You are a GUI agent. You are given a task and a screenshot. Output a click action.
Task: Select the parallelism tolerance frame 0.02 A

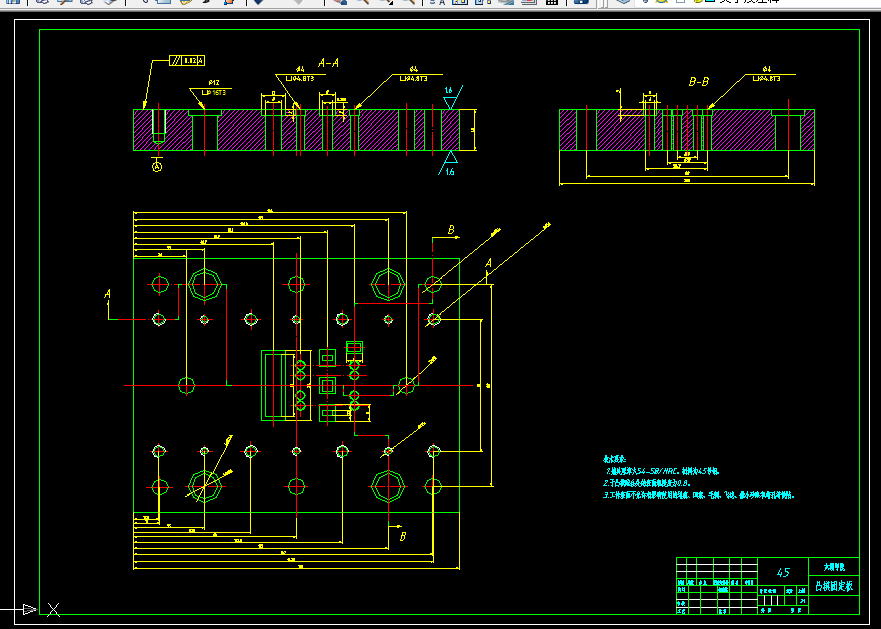pyautogui.click(x=187, y=60)
